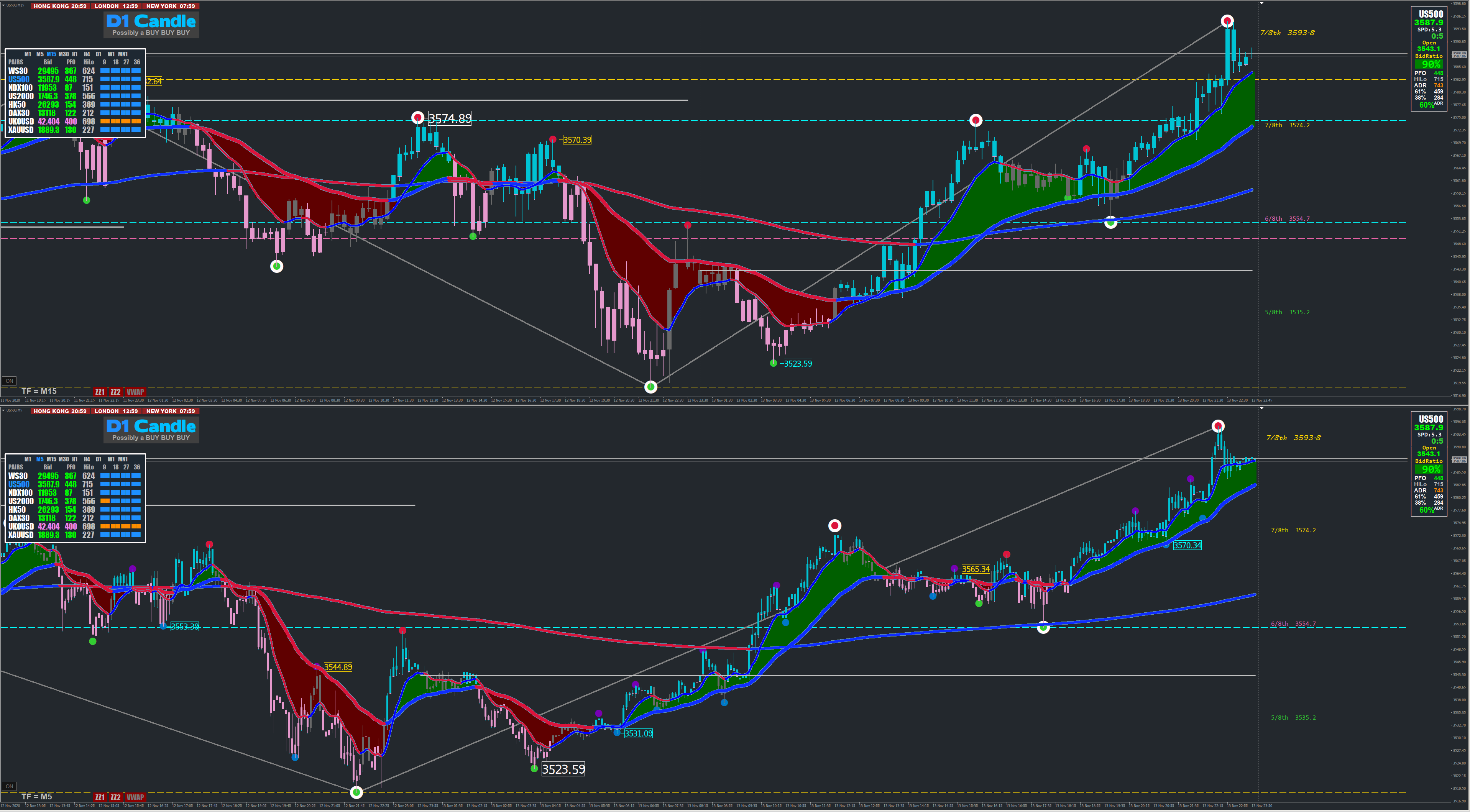Click red dot marker beside 3570.39 label
The image size is (1470, 812).
[552, 139]
